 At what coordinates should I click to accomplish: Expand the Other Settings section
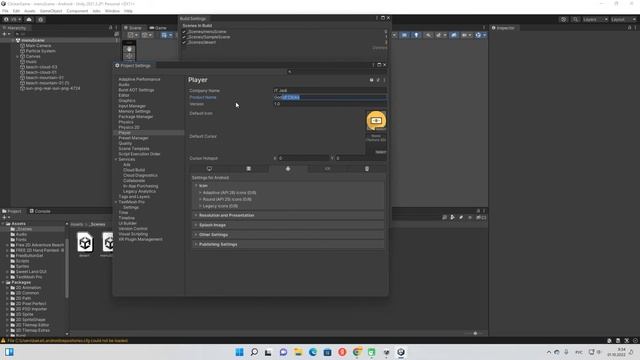pos(288,235)
